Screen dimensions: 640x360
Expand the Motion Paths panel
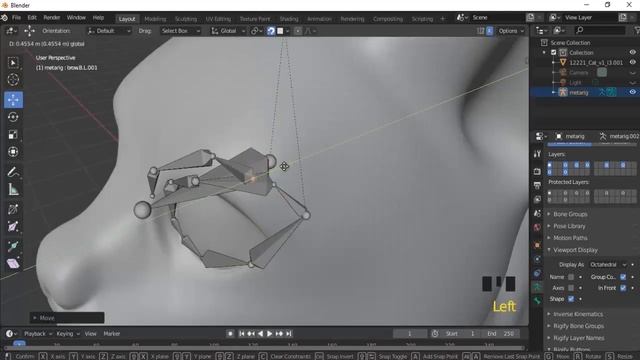tap(570, 238)
